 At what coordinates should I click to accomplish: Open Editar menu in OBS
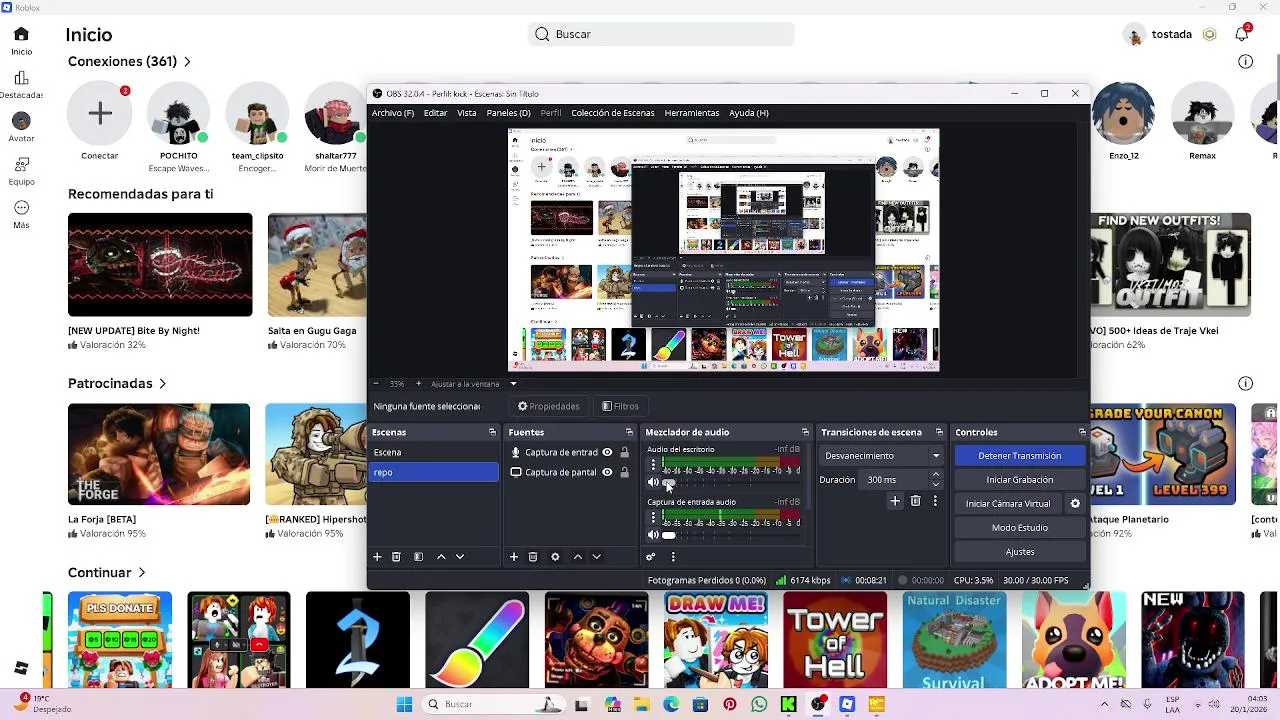435,113
